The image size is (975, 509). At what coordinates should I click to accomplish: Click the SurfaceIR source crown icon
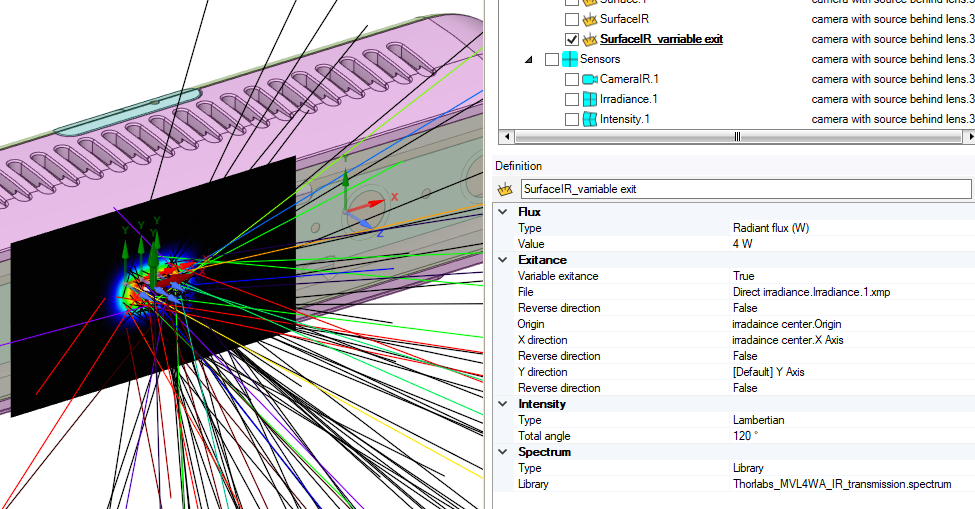tap(589, 19)
